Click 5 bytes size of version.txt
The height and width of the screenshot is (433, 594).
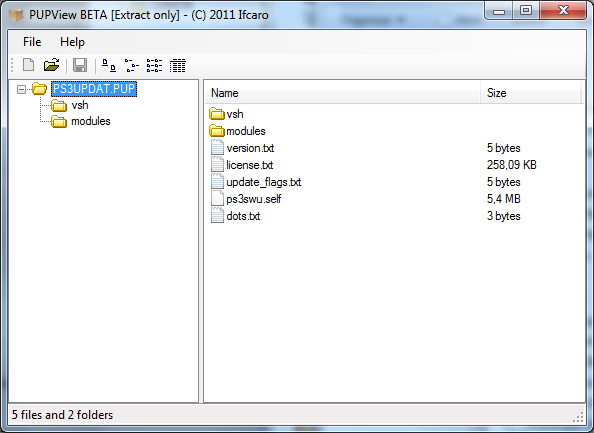click(503, 148)
